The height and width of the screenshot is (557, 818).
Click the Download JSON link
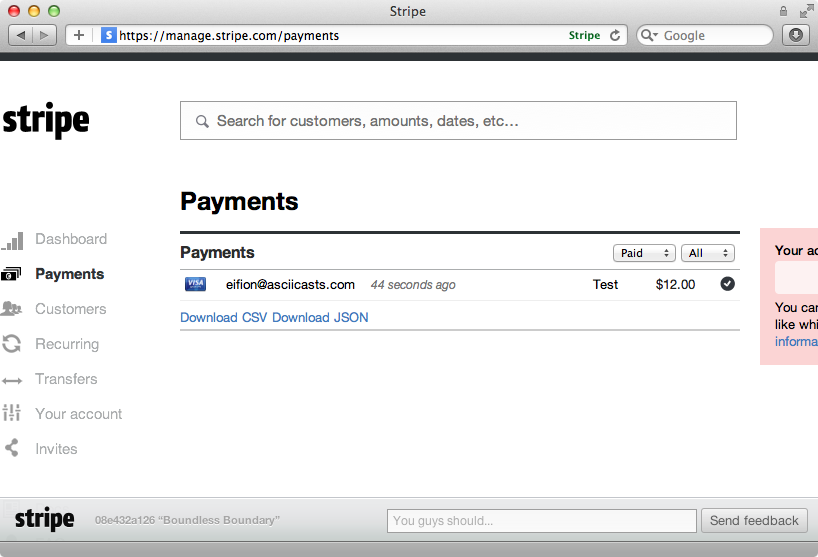coord(320,317)
